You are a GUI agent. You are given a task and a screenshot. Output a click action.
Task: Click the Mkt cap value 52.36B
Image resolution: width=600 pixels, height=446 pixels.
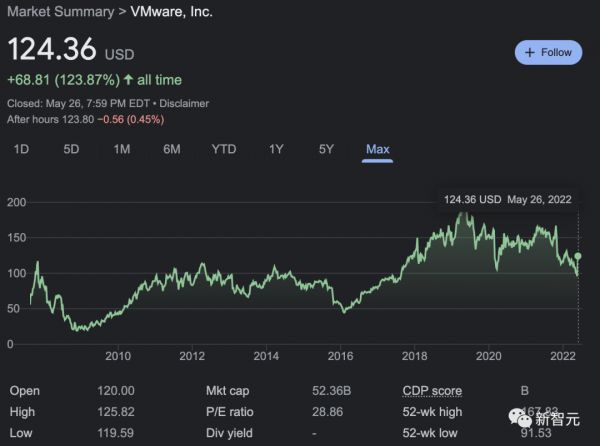(323, 390)
